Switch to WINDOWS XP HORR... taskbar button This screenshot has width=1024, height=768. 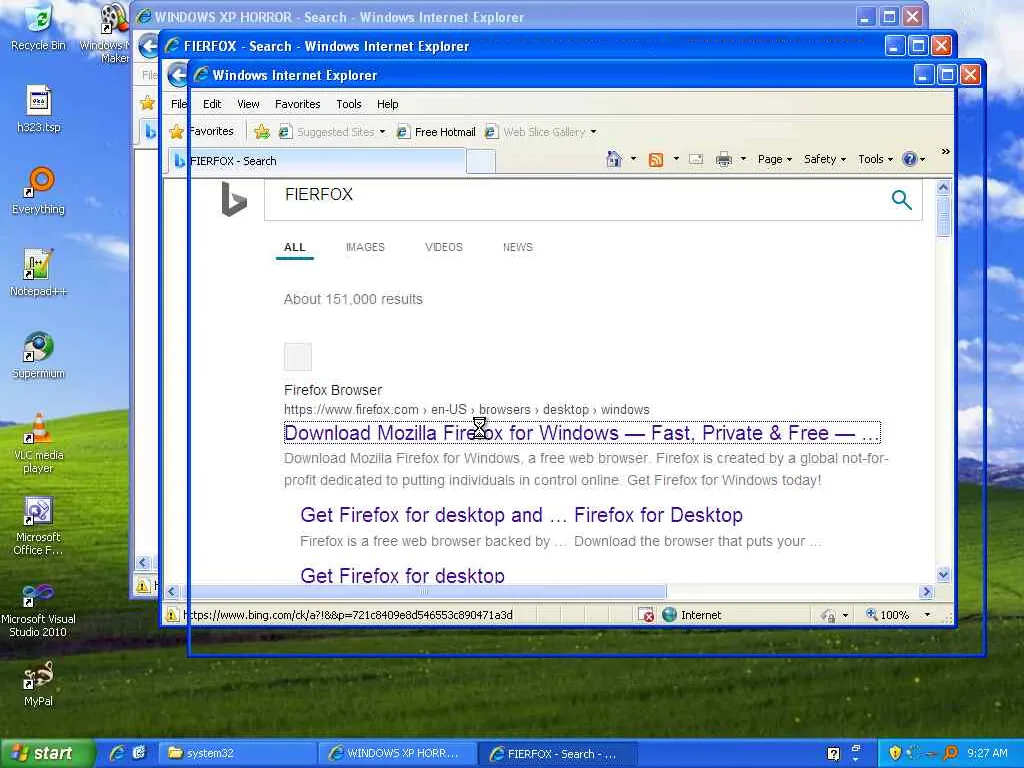[x=398, y=753]
